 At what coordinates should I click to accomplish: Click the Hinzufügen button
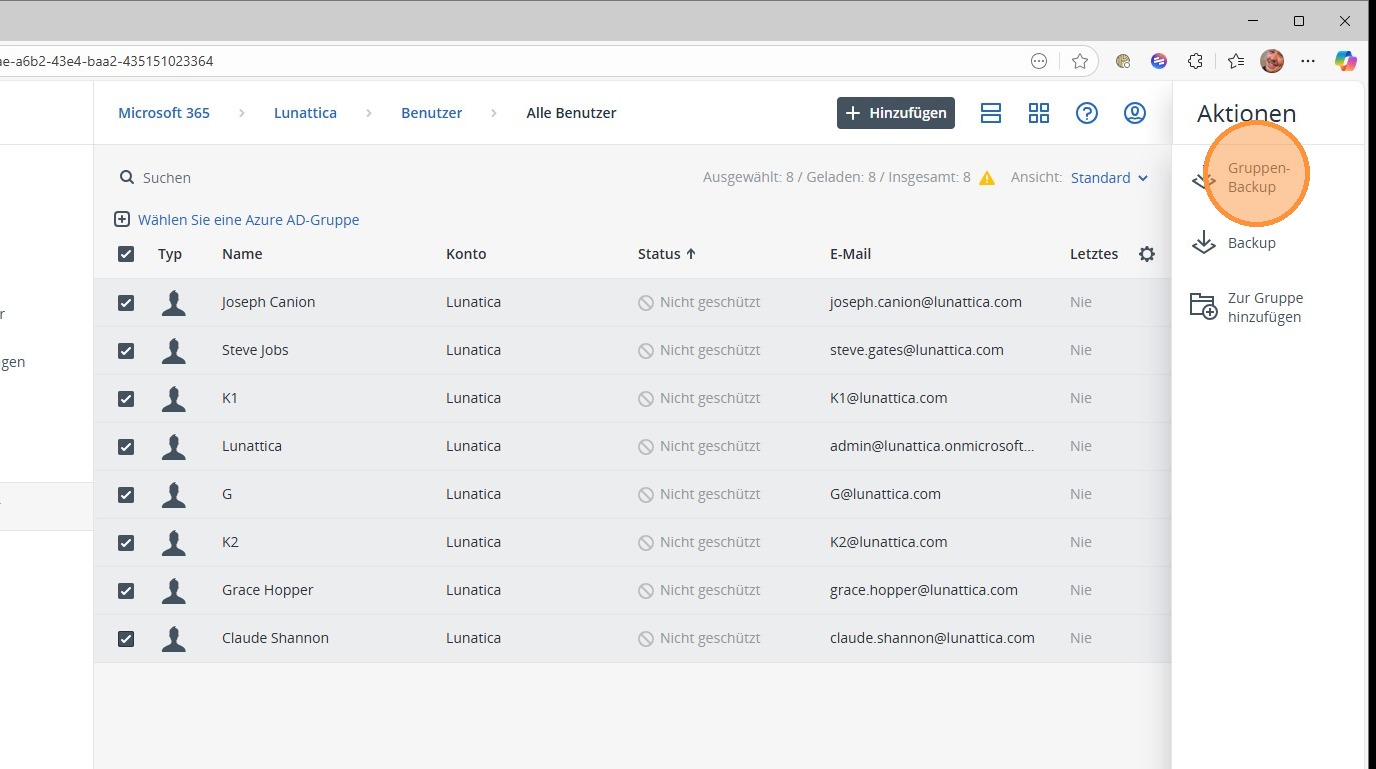(x=896, y=113)
